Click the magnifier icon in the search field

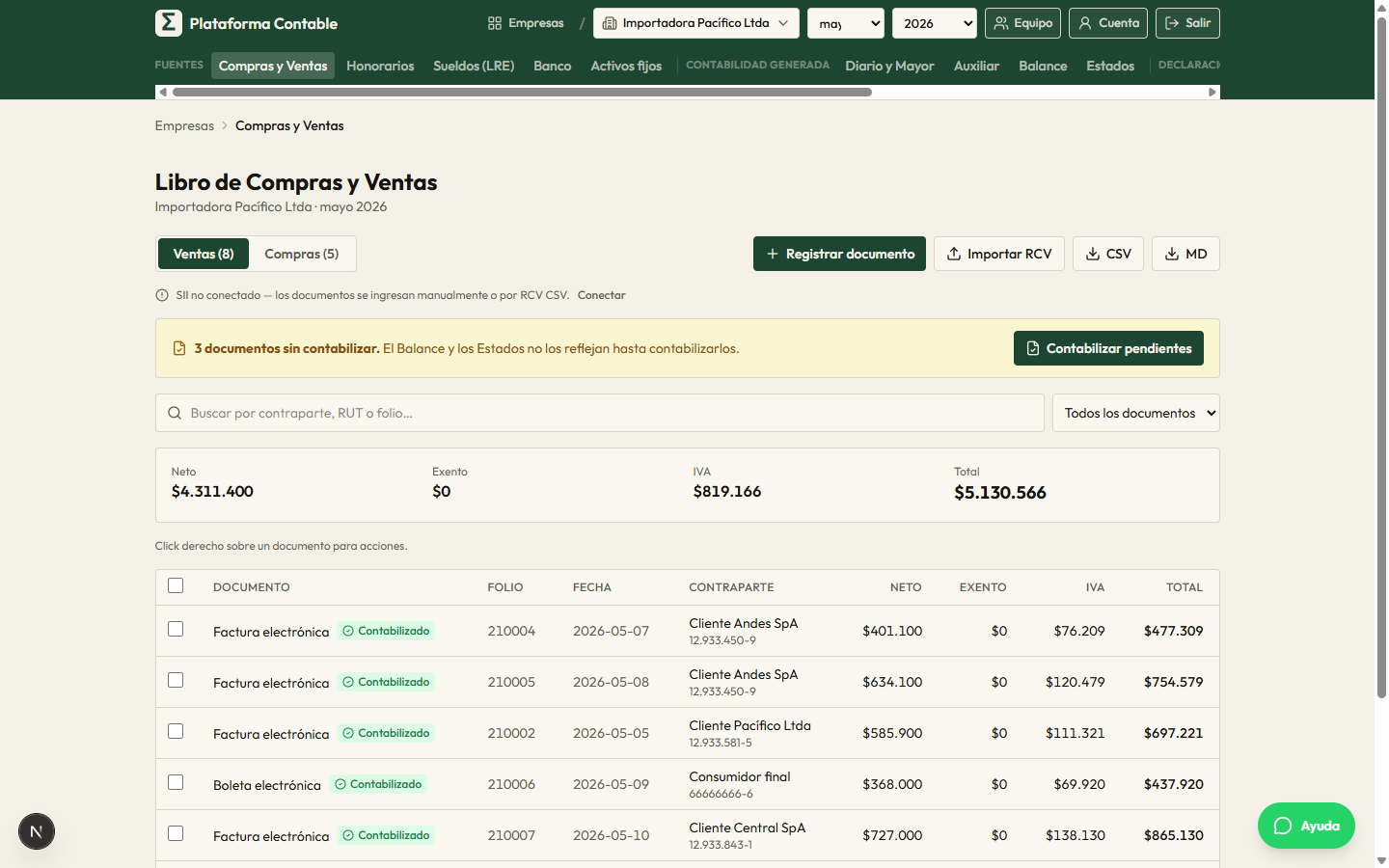point(175,413)
